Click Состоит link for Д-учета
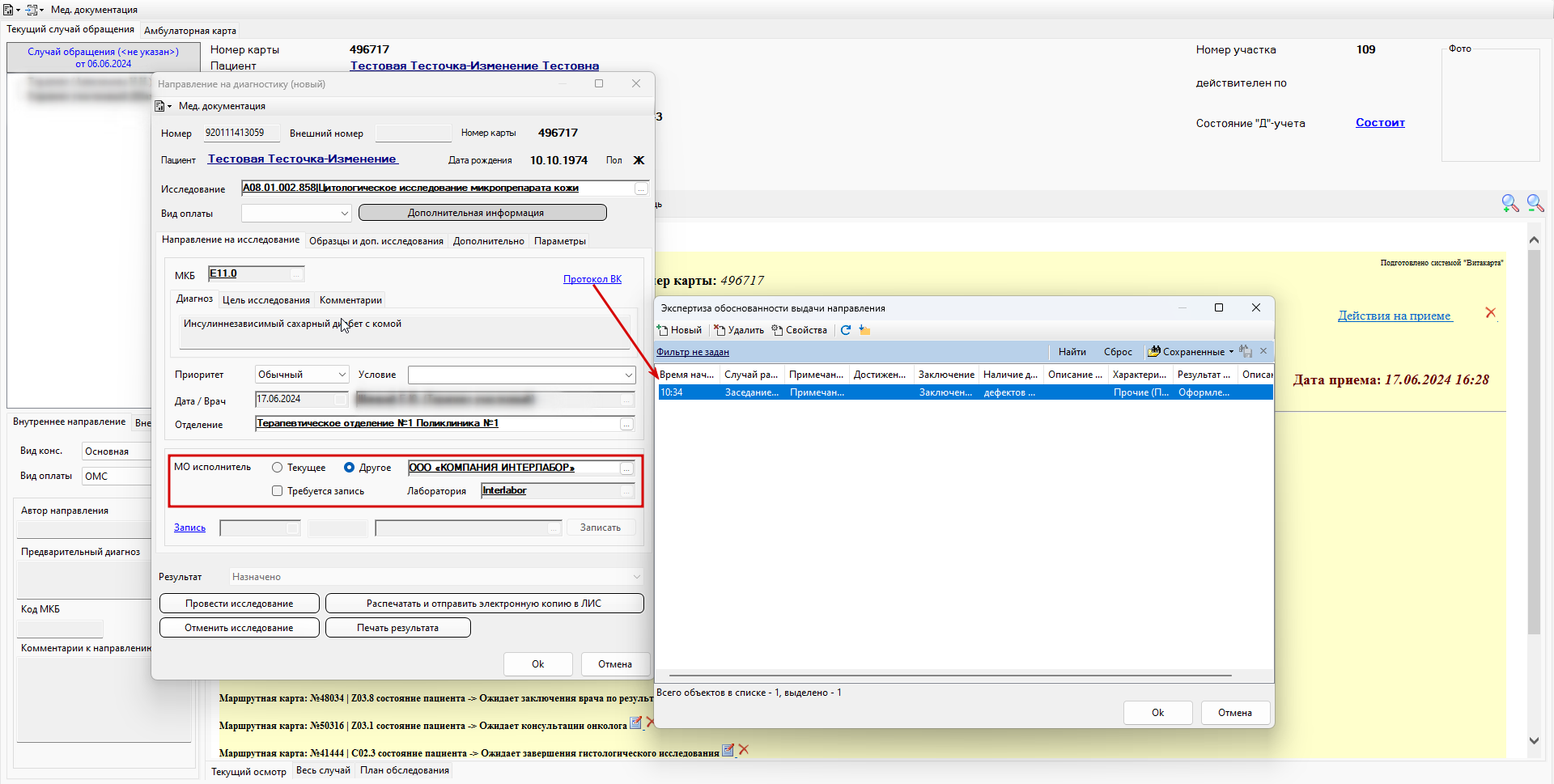 [x=1380, y=122]
